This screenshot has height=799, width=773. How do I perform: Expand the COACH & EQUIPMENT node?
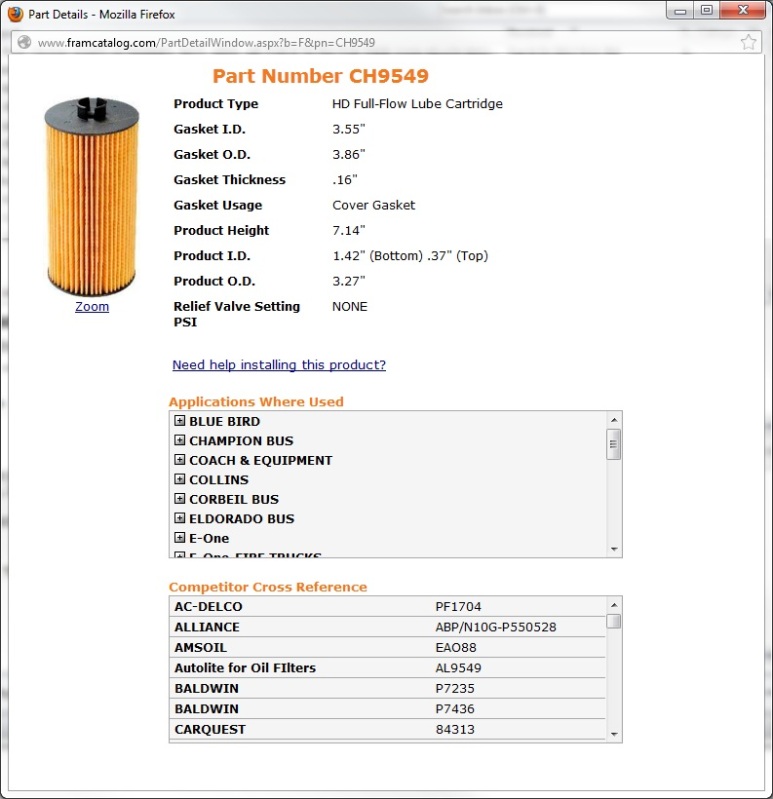click(179, 460)
